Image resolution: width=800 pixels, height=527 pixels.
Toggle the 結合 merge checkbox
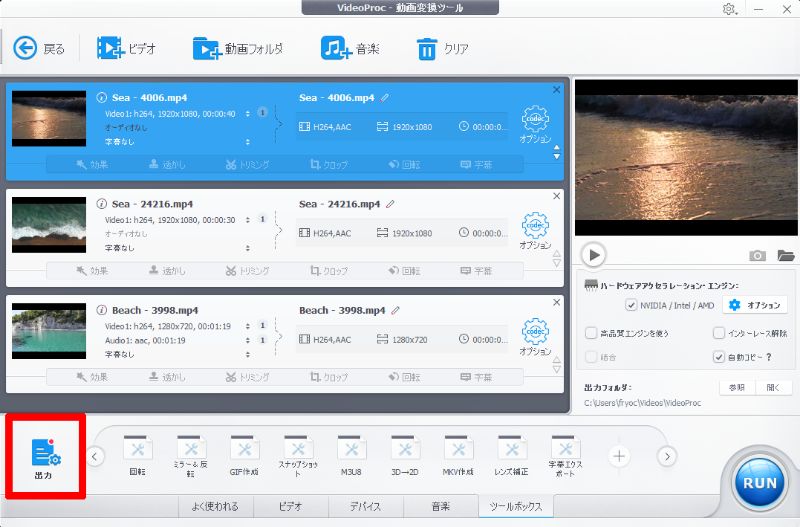pyautogui.click(x=591, y=357)
